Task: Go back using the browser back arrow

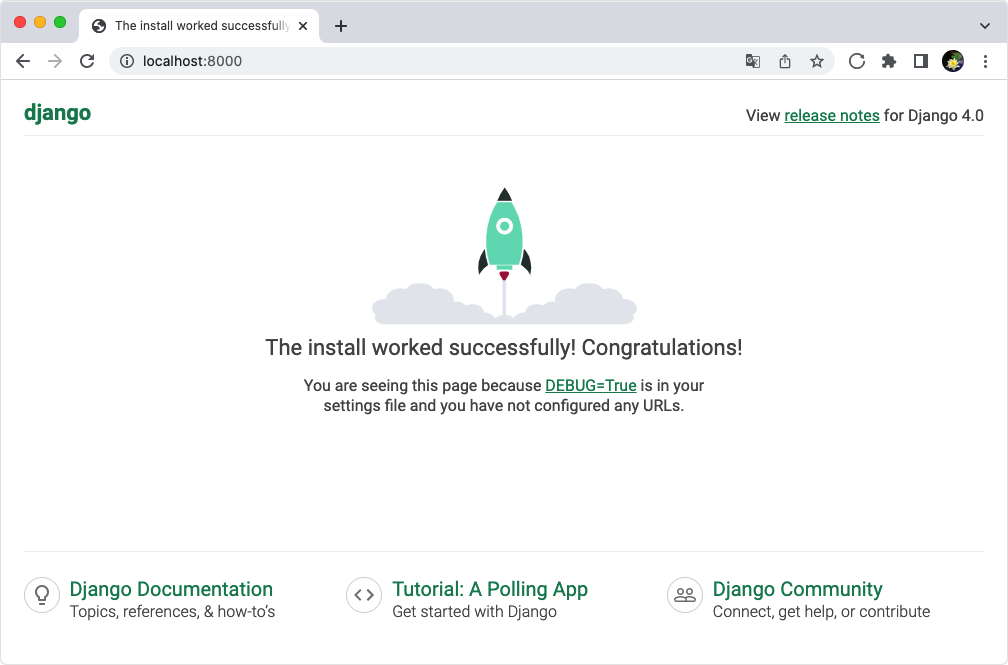Action: point(23,61)
